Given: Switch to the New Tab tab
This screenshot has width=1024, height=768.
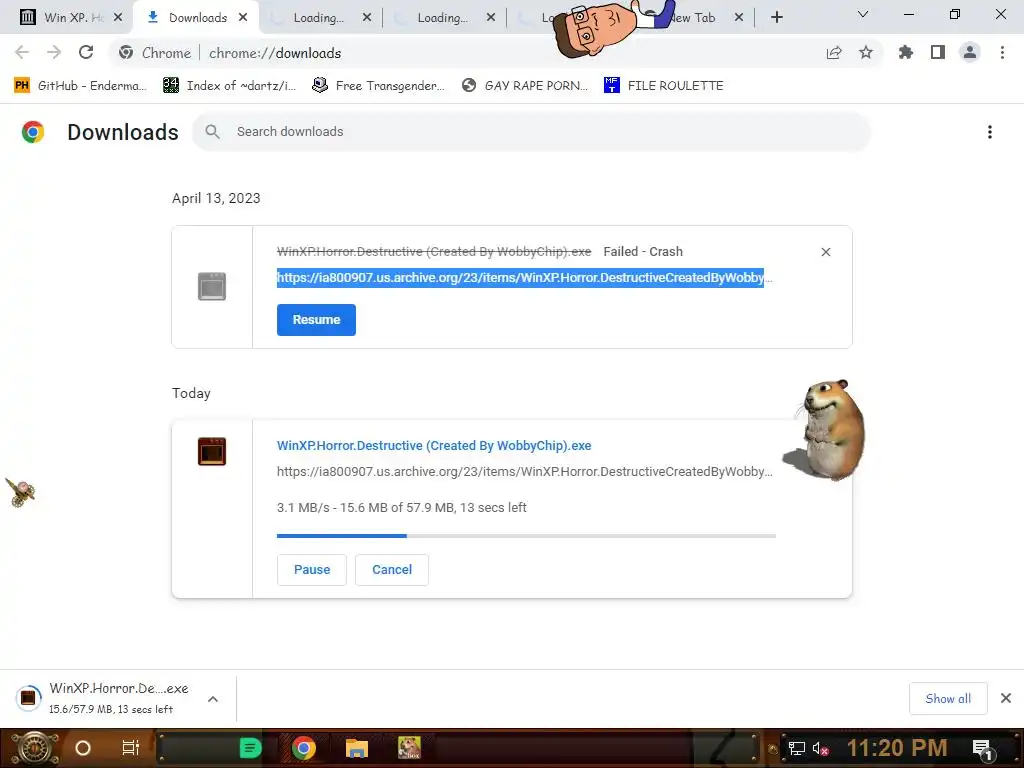Looking at the screenshot, I should point(694,18).
